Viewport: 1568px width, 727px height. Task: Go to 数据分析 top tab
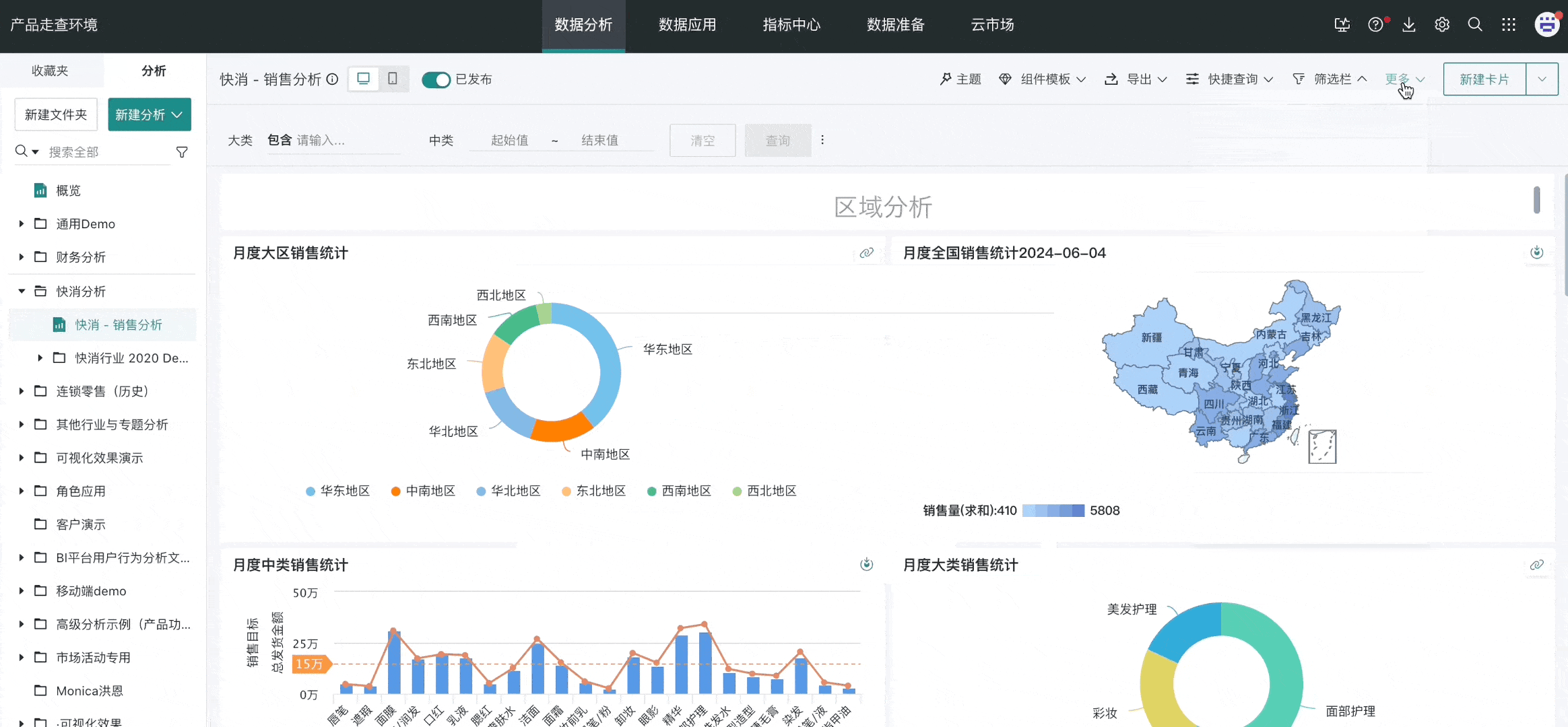coord(583,25)
